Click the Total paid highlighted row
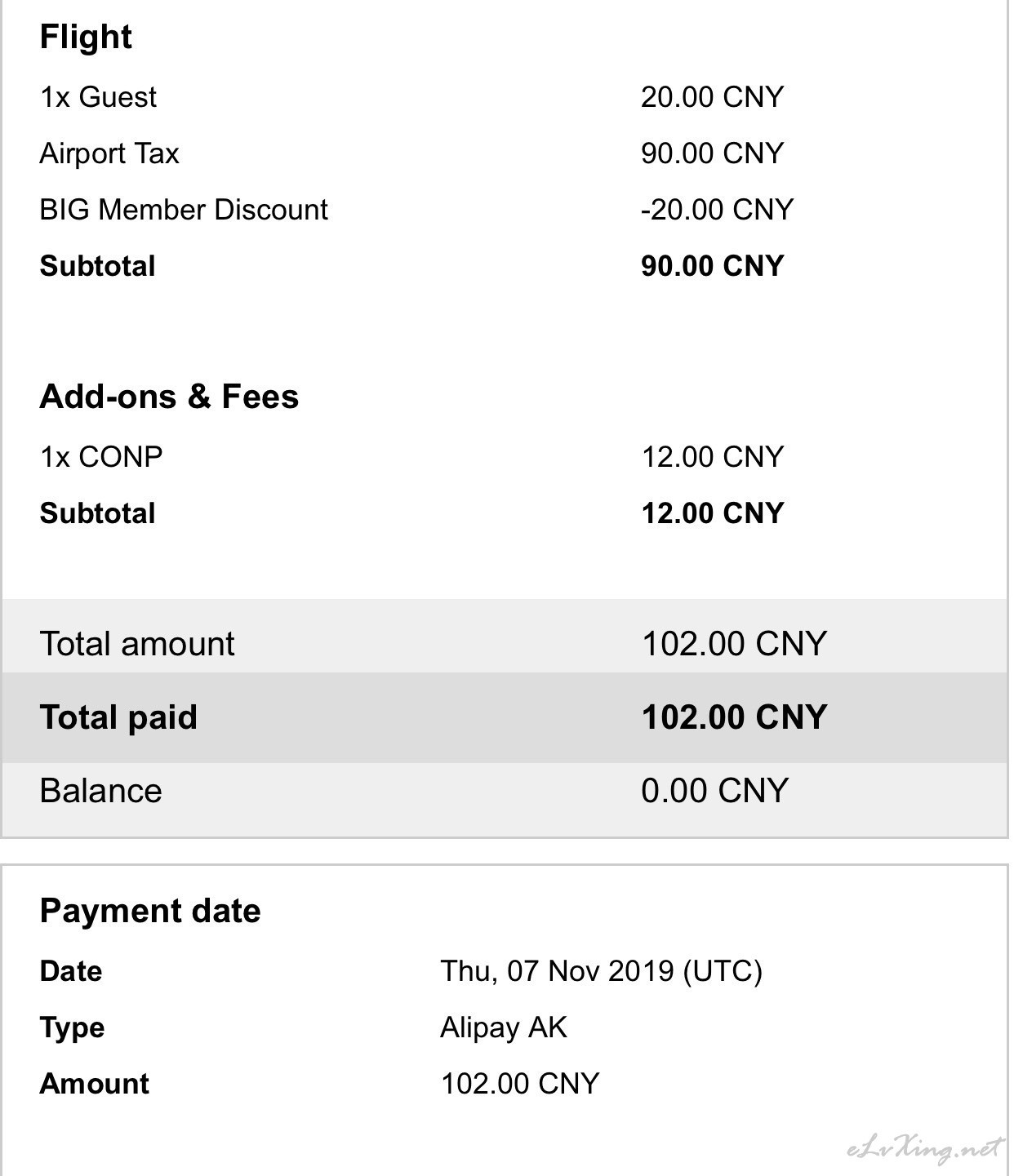 point(505,717)
